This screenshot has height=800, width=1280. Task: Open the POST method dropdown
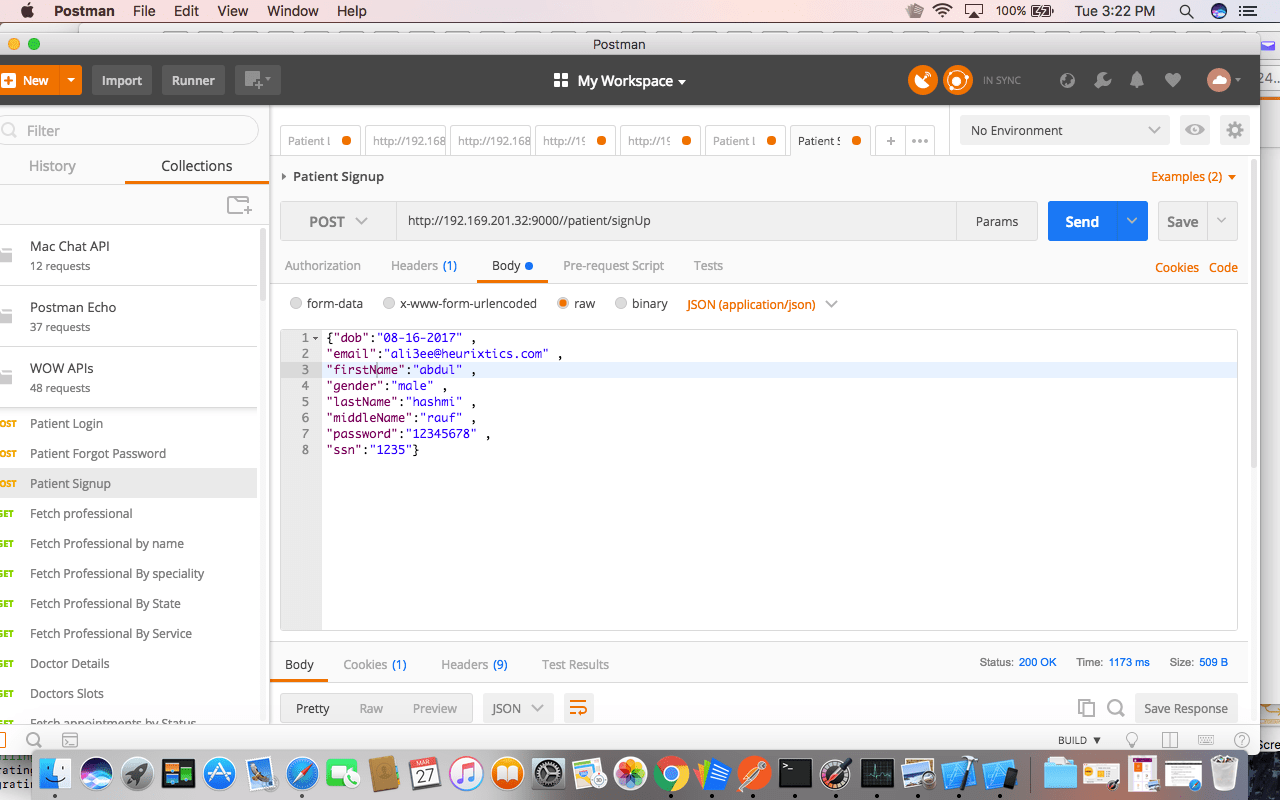(x=338, y=221)
